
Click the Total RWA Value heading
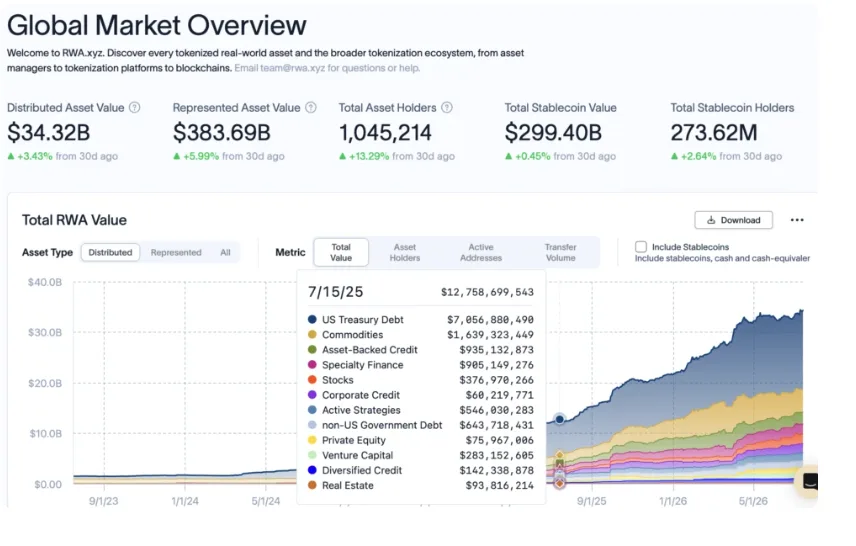[x=74, y=220]
